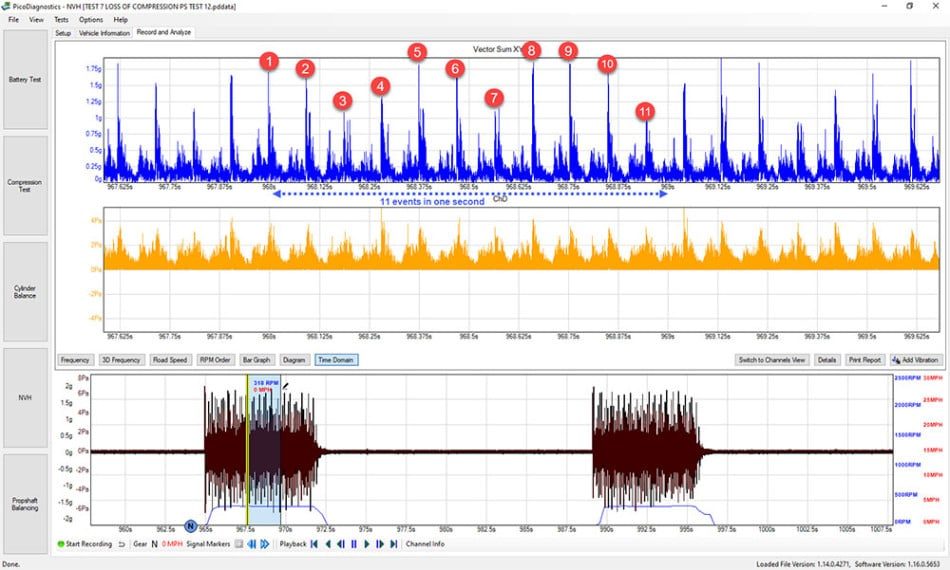Switch to Frequency view
Viewport: 950px width, 570px height.
75,360
